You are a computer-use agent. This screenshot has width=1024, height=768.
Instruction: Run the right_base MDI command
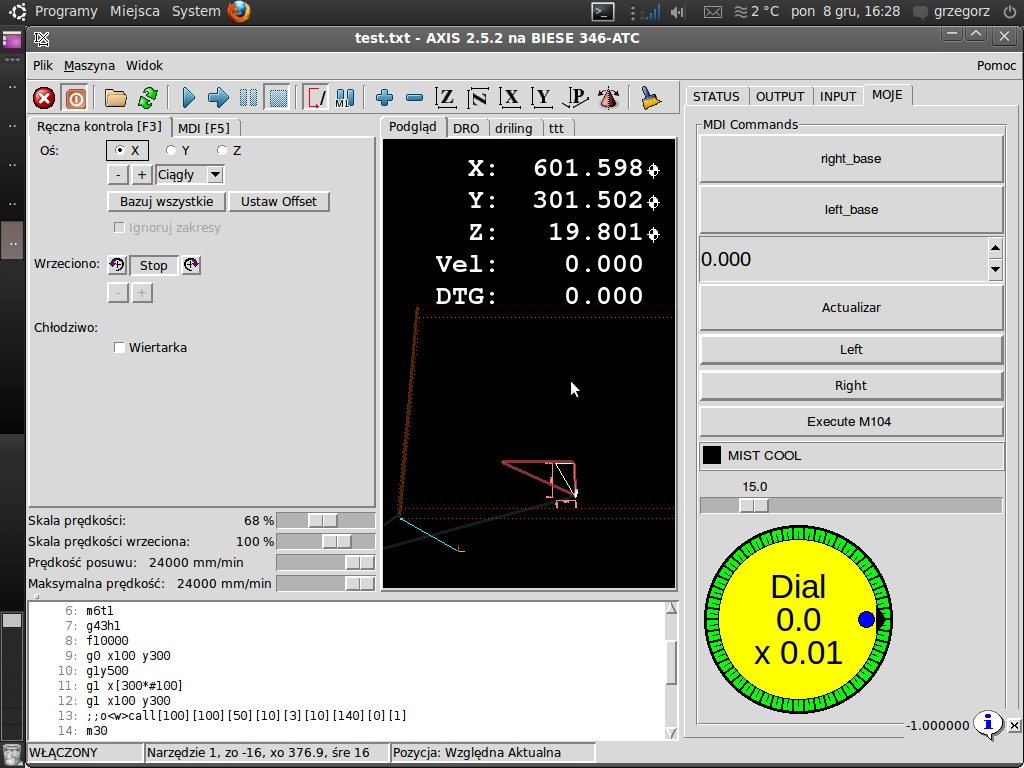click(x=851, y=159)
